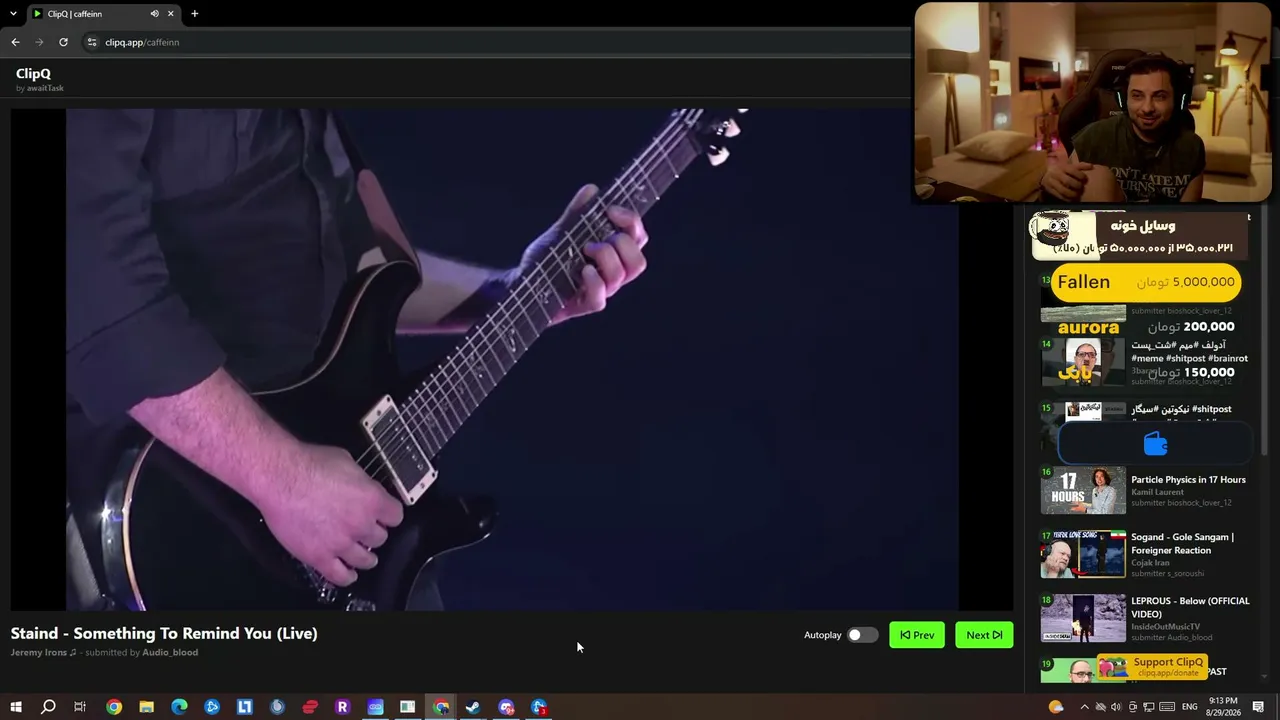The image size is (1280, 720).
Task: Open the weather icon in system tray
Action: pyautogui.click(x=1056, y=707)
